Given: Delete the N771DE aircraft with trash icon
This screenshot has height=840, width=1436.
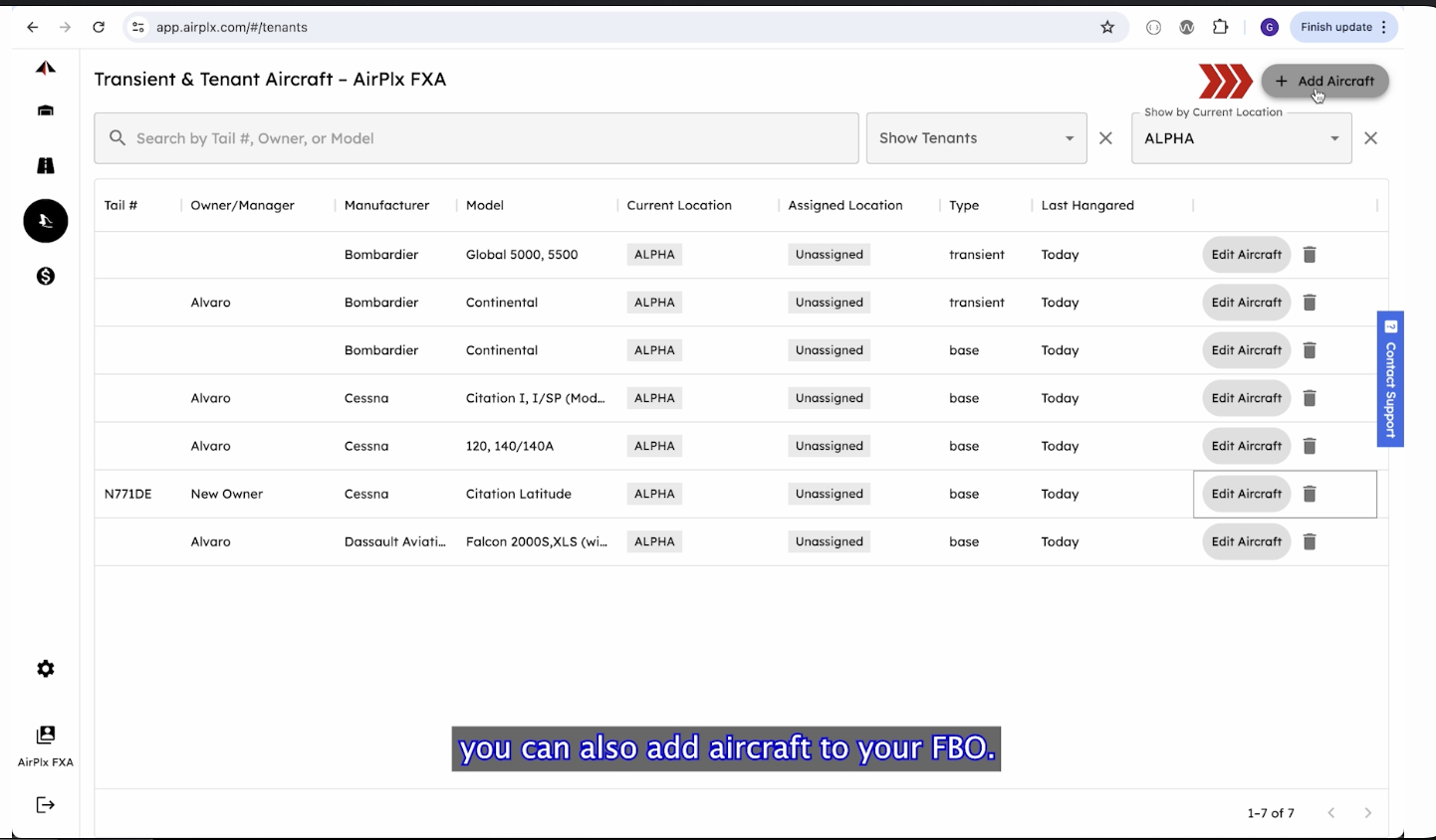Looking at the screenshot, I should pos(1310,494).
